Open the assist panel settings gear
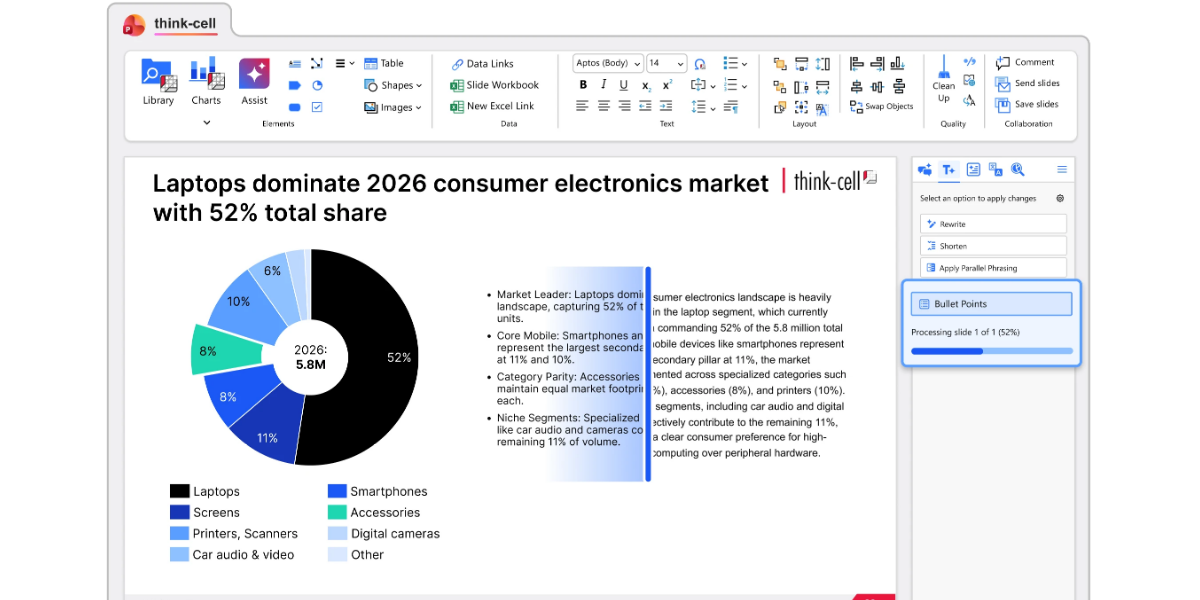 pos(1060,198)
